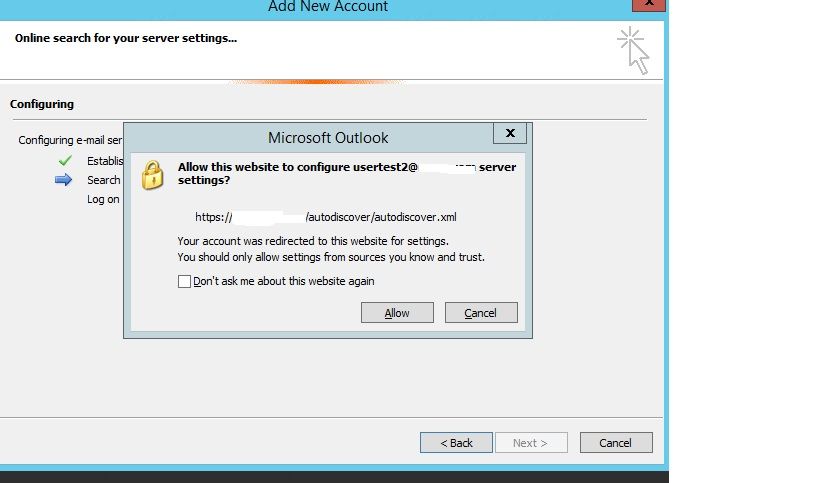This screenshot has width=819, height=483.
Task: Click "Your account was redirected" message
Action: tap(313, 241)
